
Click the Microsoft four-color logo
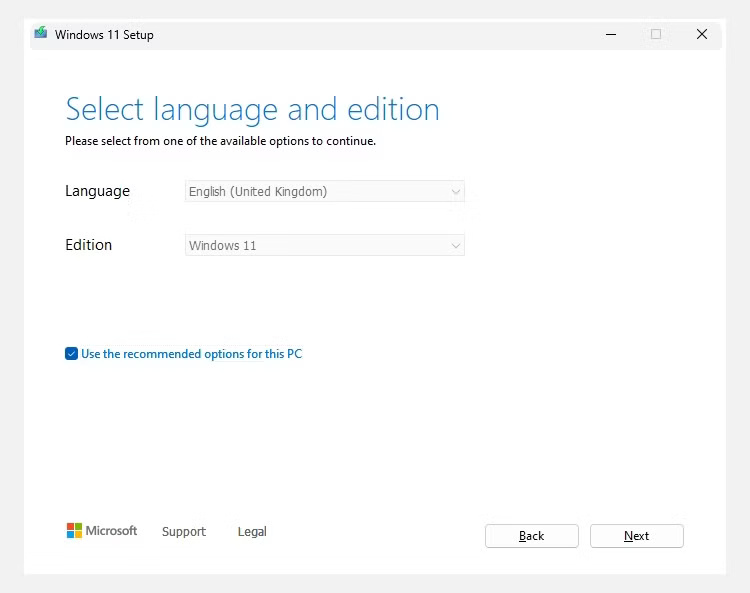pyautogui.click(x=74, y=531)
